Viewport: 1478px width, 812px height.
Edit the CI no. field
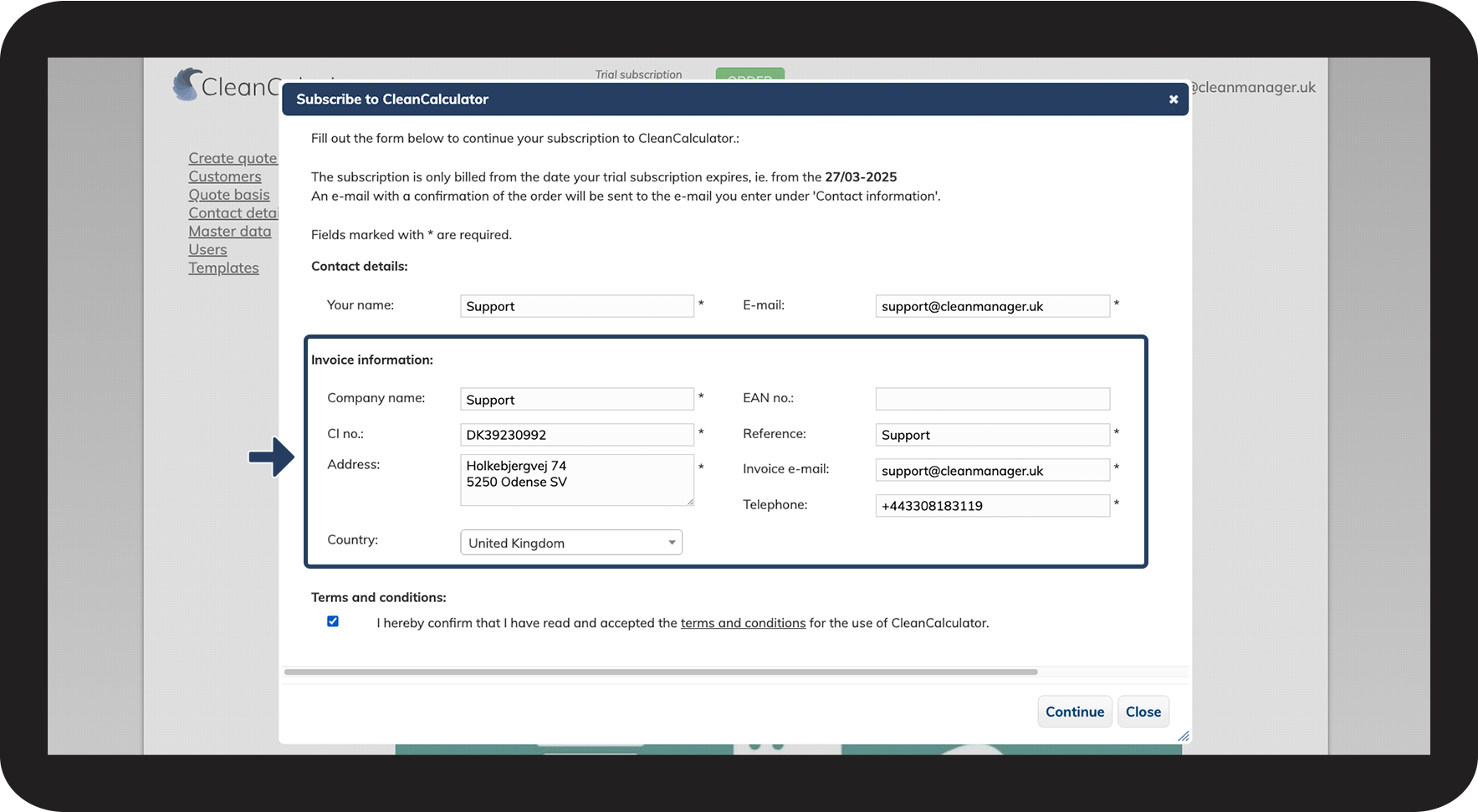coord(576,435)
